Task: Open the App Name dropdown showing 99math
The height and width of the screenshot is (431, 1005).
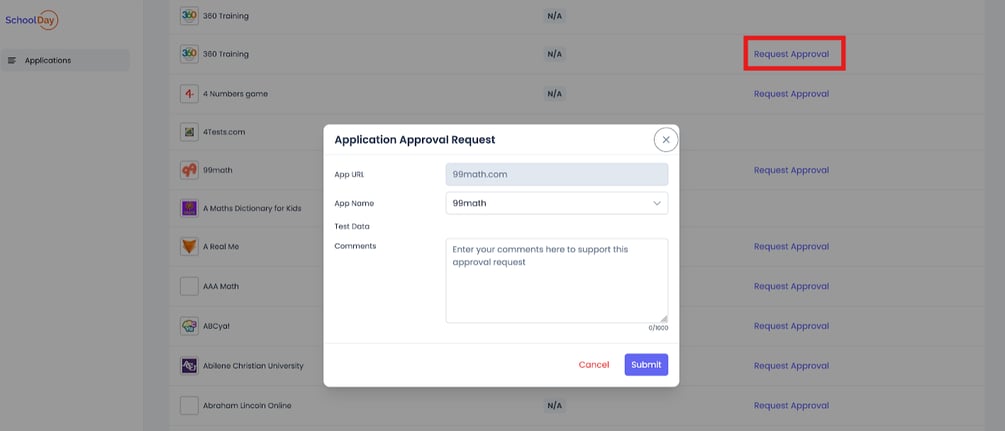Action: tap(556, 203)
